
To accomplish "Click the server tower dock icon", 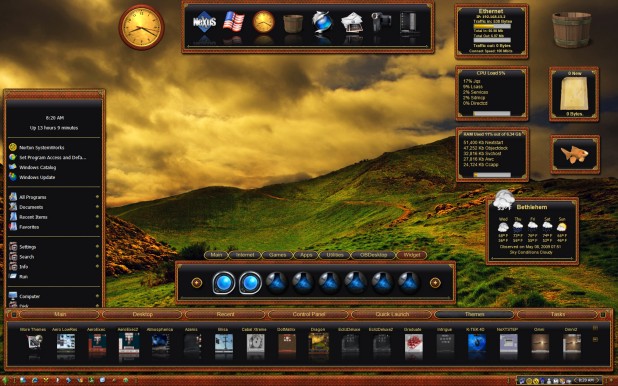I will [408, 23].
